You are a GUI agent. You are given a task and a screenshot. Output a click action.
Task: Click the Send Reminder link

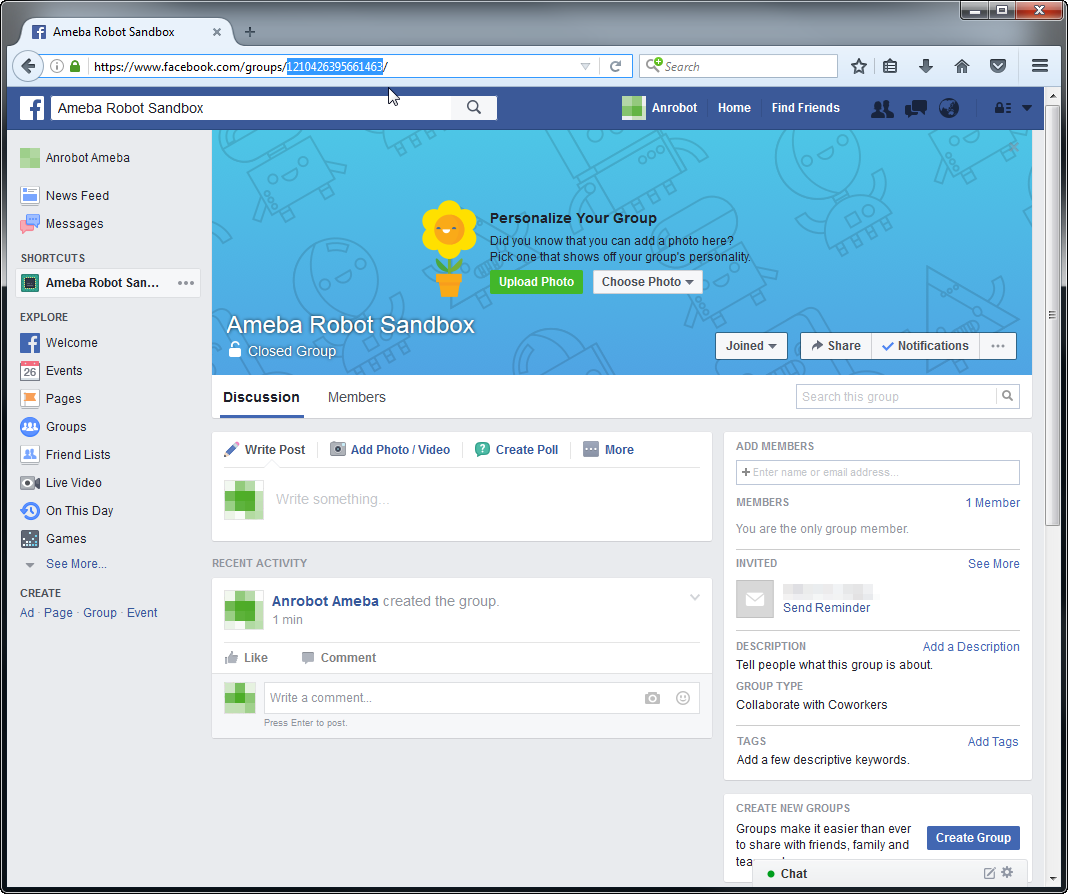826,607
